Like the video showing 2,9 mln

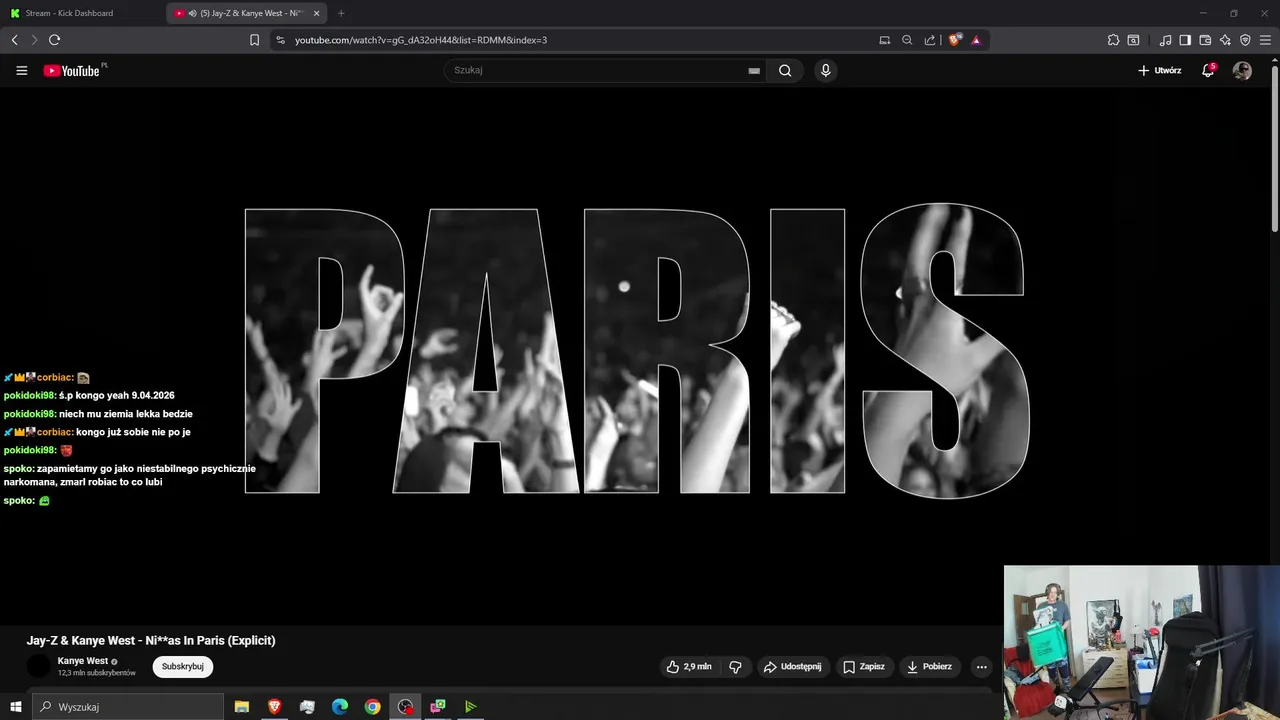click(x=689, y=667)
